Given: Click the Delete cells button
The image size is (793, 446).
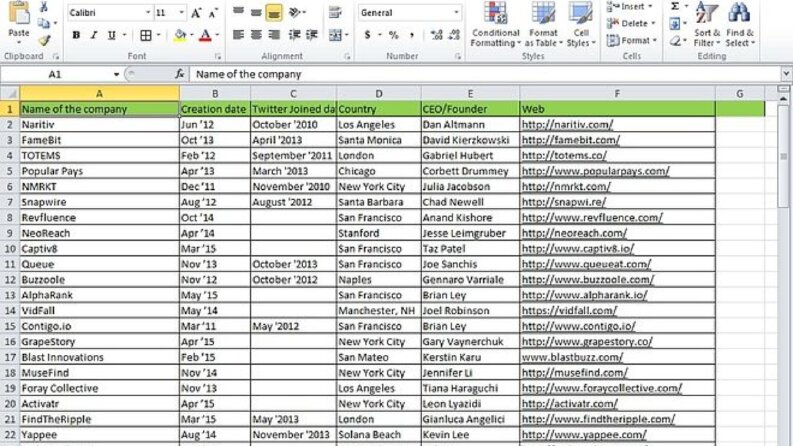Looking at the screenshot, I should [630, 23].
